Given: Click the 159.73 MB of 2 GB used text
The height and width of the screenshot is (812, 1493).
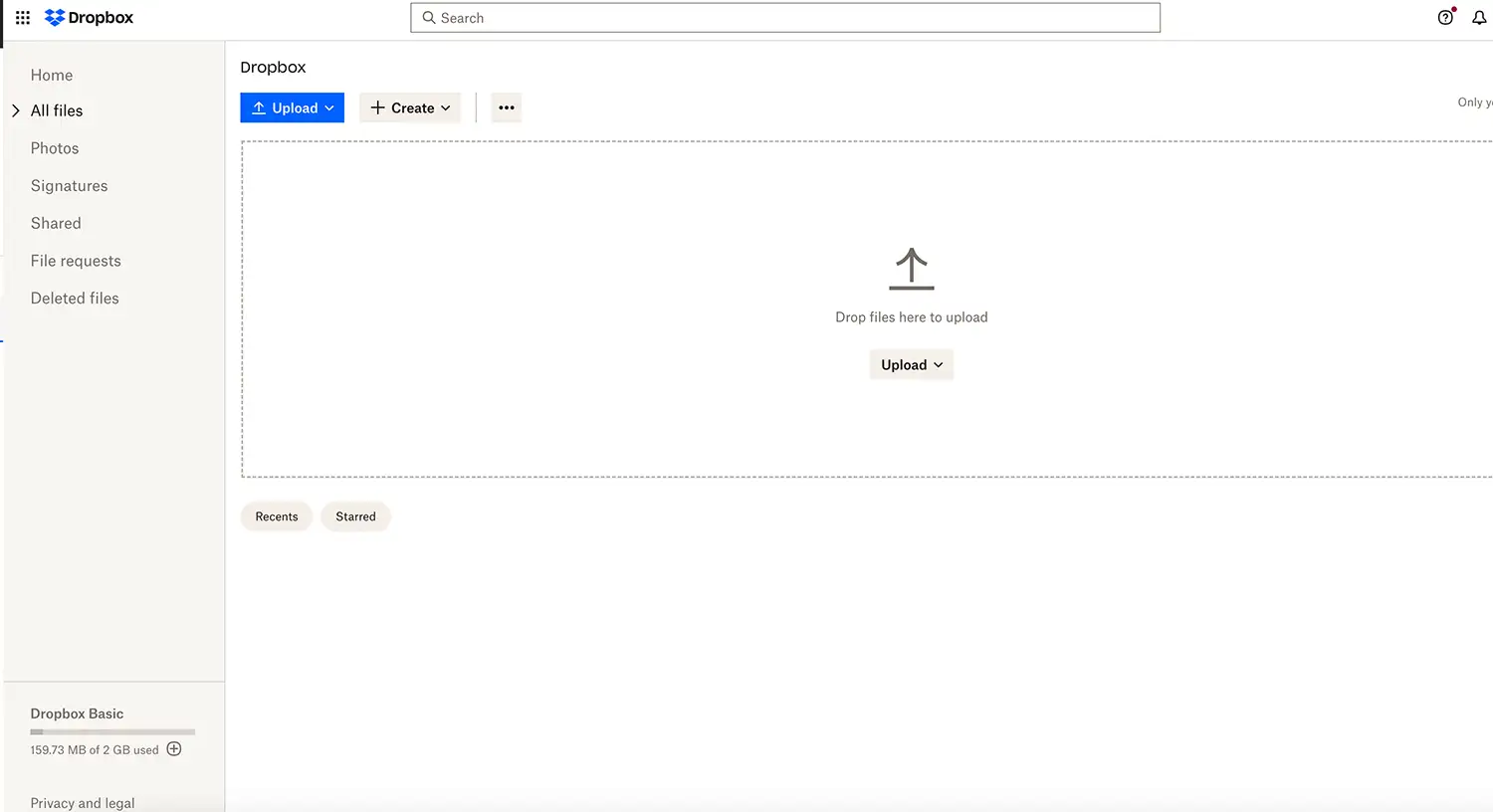Looking at the screenshot, I should pos(95,750).
